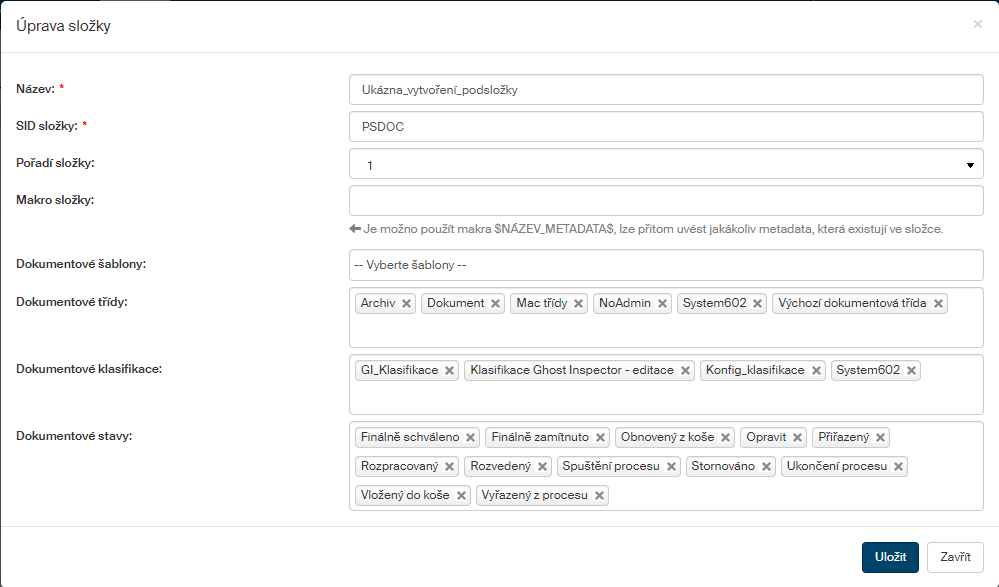999x587 pixels.
Task: Remove the Výchozí dokumentová třída tag
Action: coord(939,304)
